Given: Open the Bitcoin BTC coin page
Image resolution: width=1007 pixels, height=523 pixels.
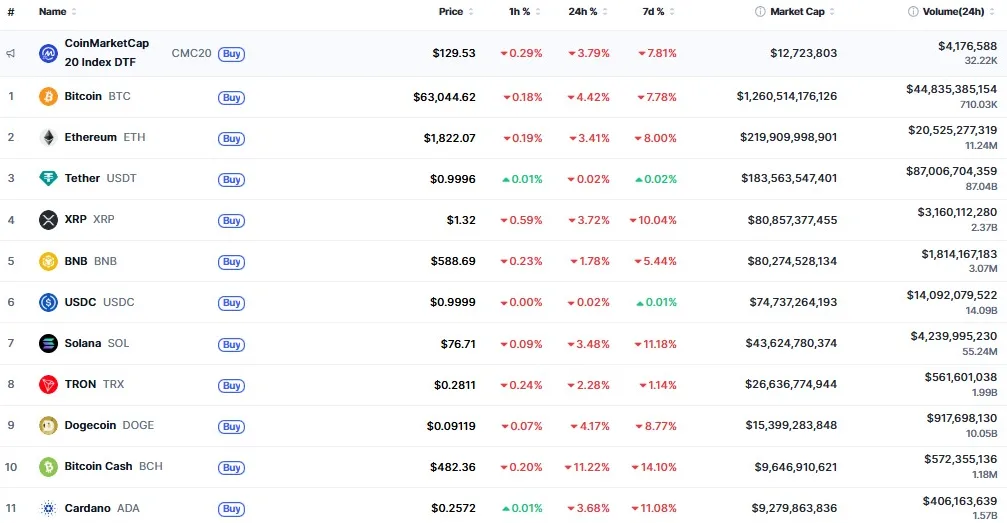Looking at the screenshot, I should [x=97, y=96].
